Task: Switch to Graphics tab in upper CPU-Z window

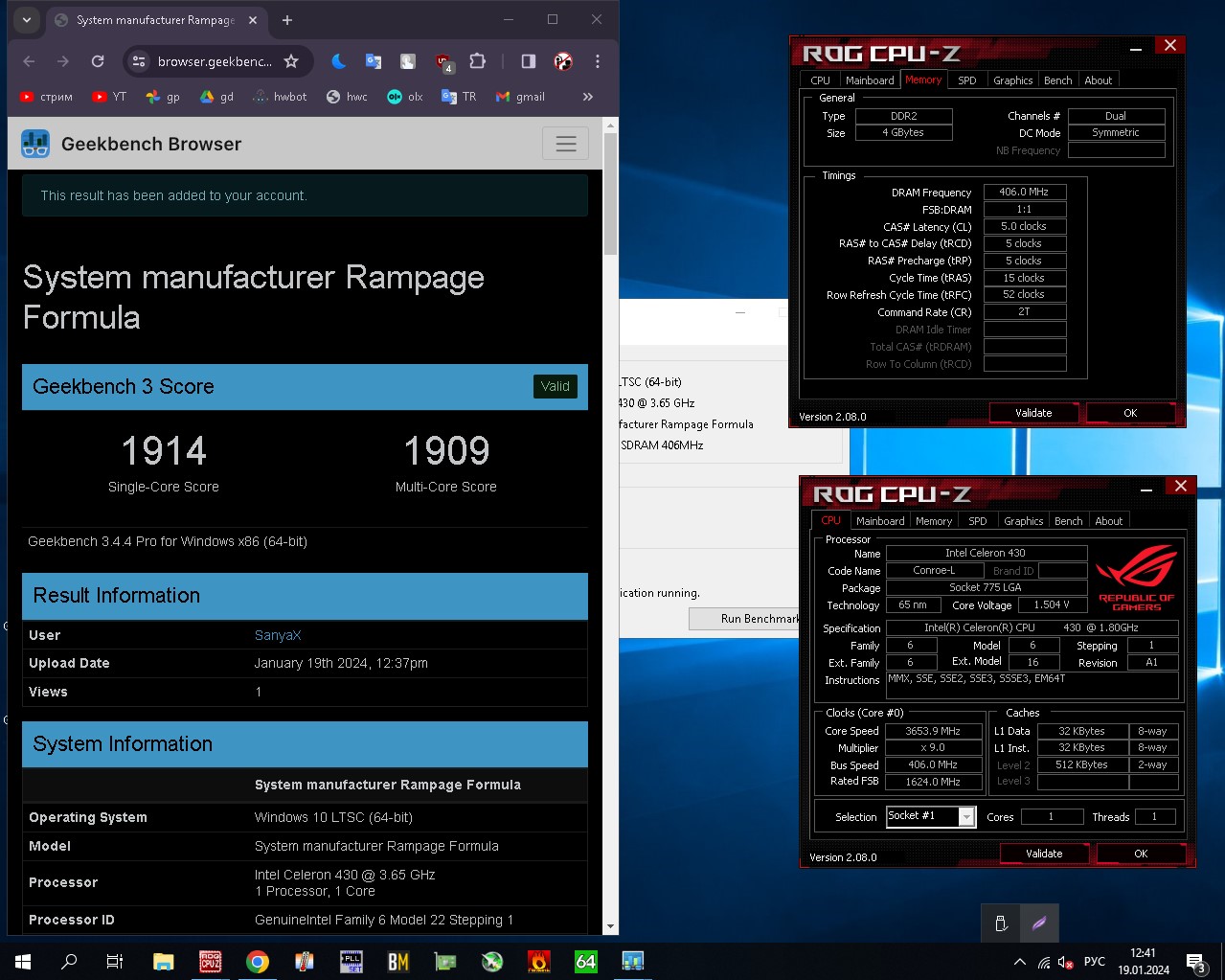Action: point(1012,80)
